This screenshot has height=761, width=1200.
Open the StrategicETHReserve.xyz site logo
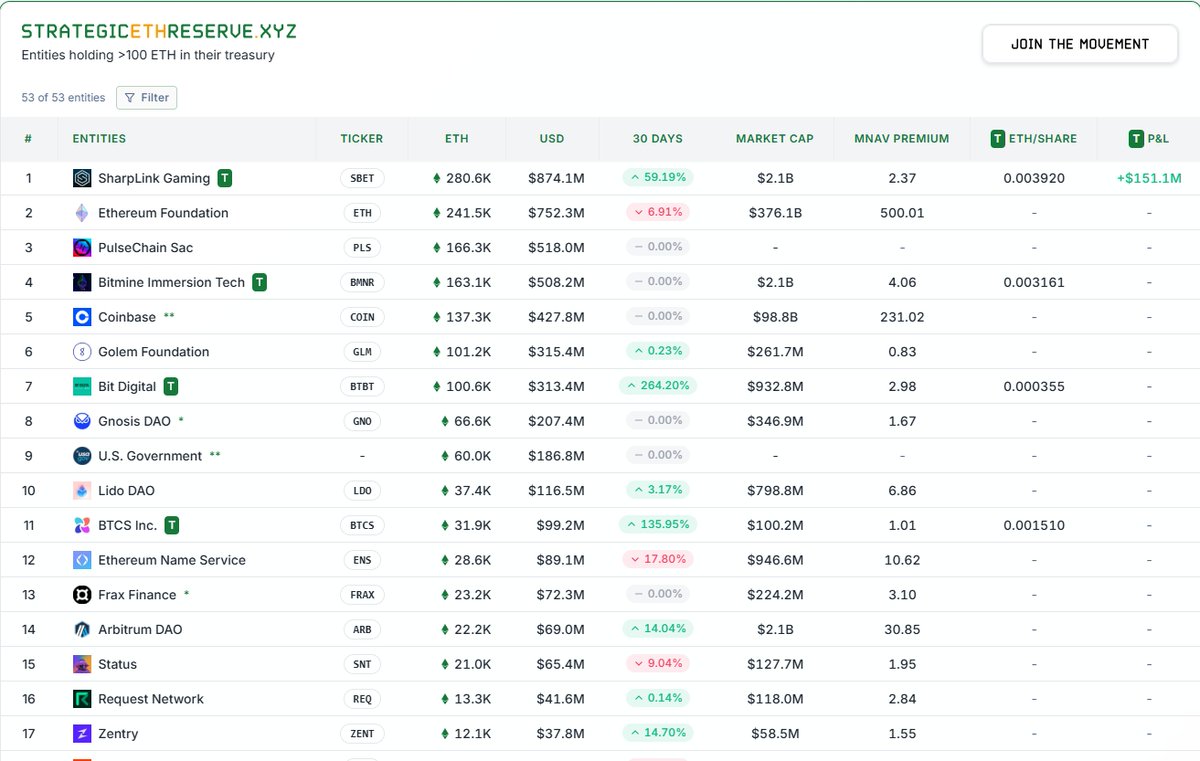click(x=159, y=31)
